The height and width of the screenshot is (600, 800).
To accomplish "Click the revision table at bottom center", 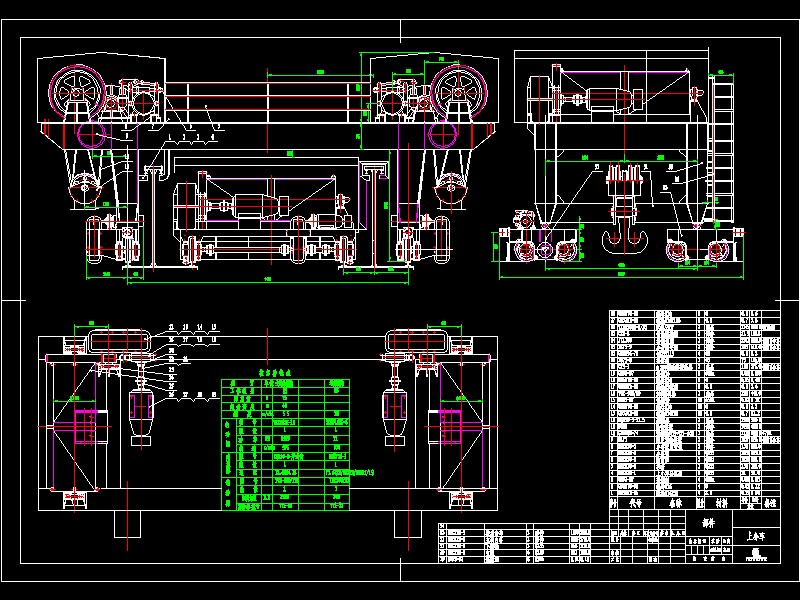I will pyautogui.click(x=522, y=545).
